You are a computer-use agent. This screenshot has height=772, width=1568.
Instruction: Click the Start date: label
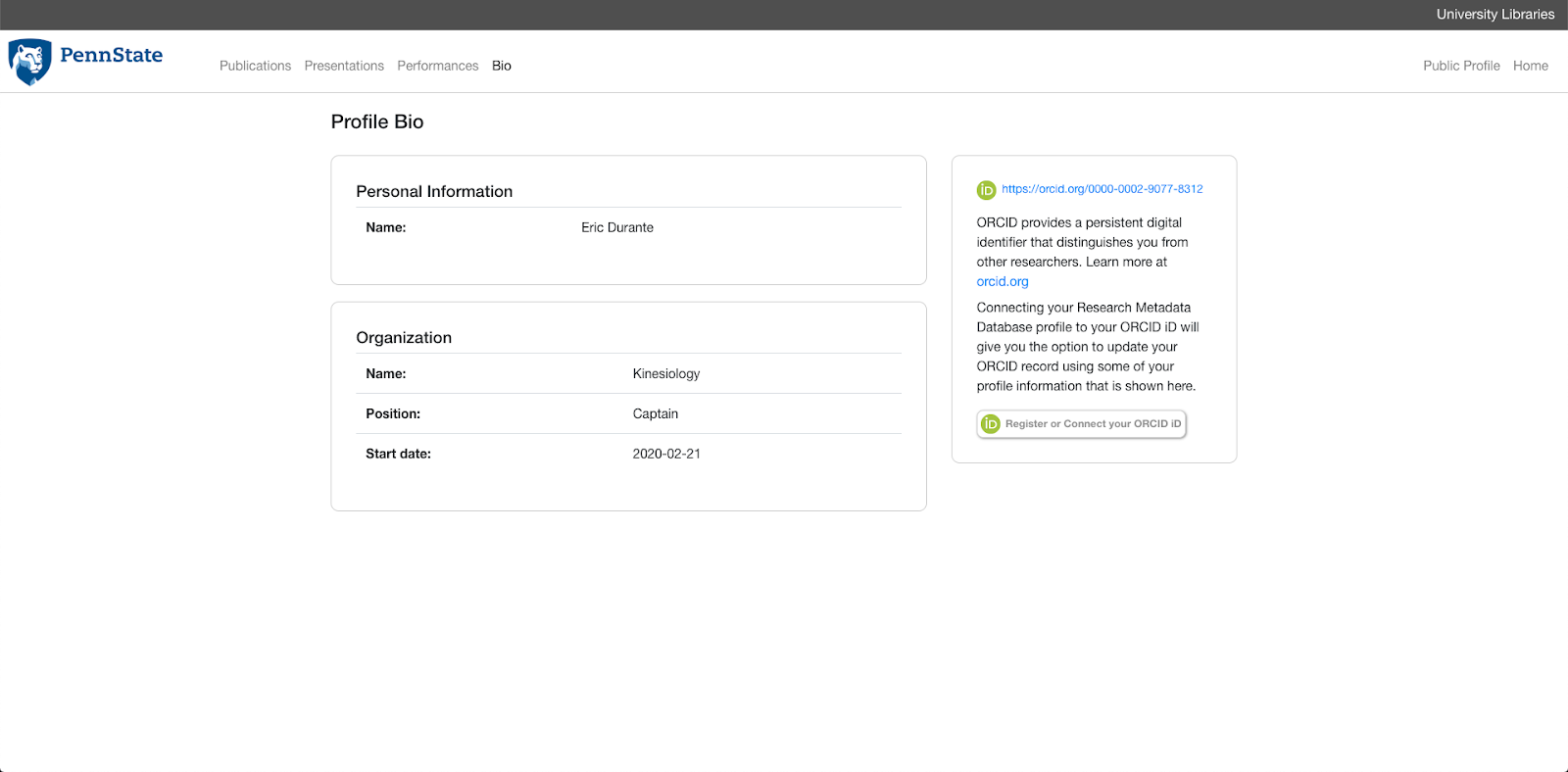(x=398, y=454)
